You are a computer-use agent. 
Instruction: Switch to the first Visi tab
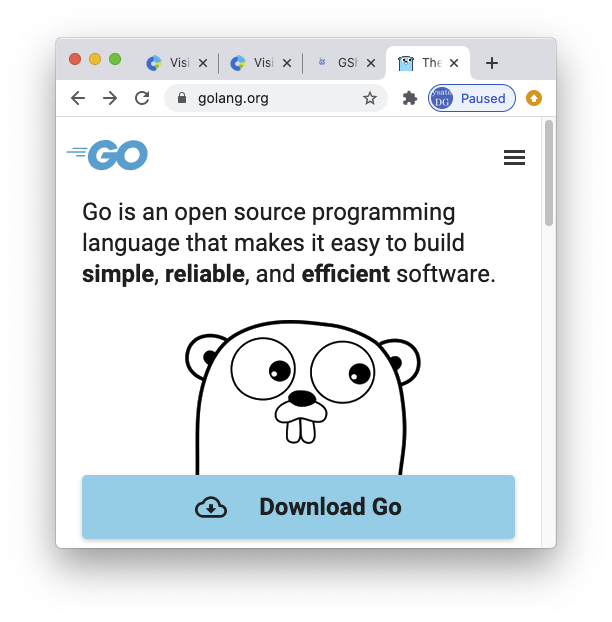(x=170, y=63)
